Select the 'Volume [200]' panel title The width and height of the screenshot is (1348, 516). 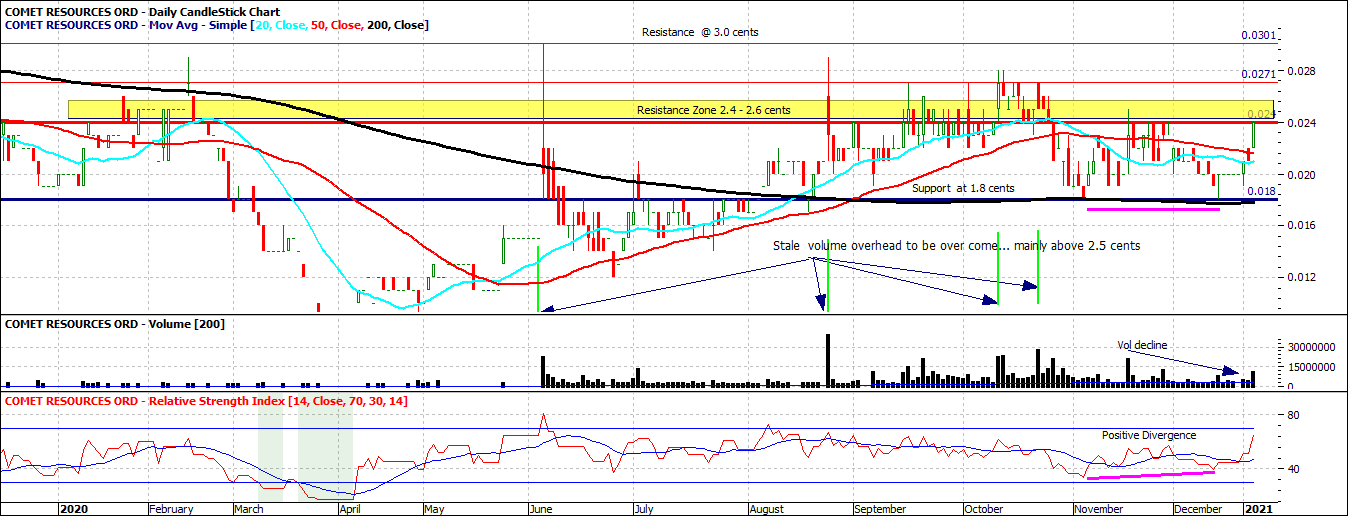tap(115, 324)
